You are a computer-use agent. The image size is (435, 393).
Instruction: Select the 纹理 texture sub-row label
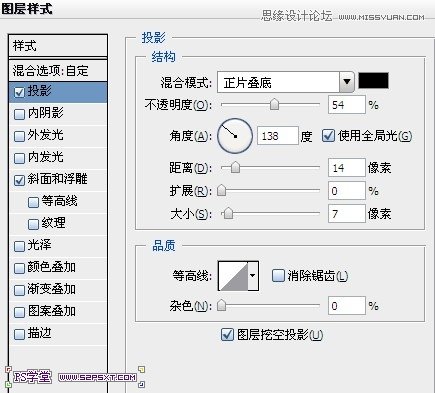click(53, 223)
